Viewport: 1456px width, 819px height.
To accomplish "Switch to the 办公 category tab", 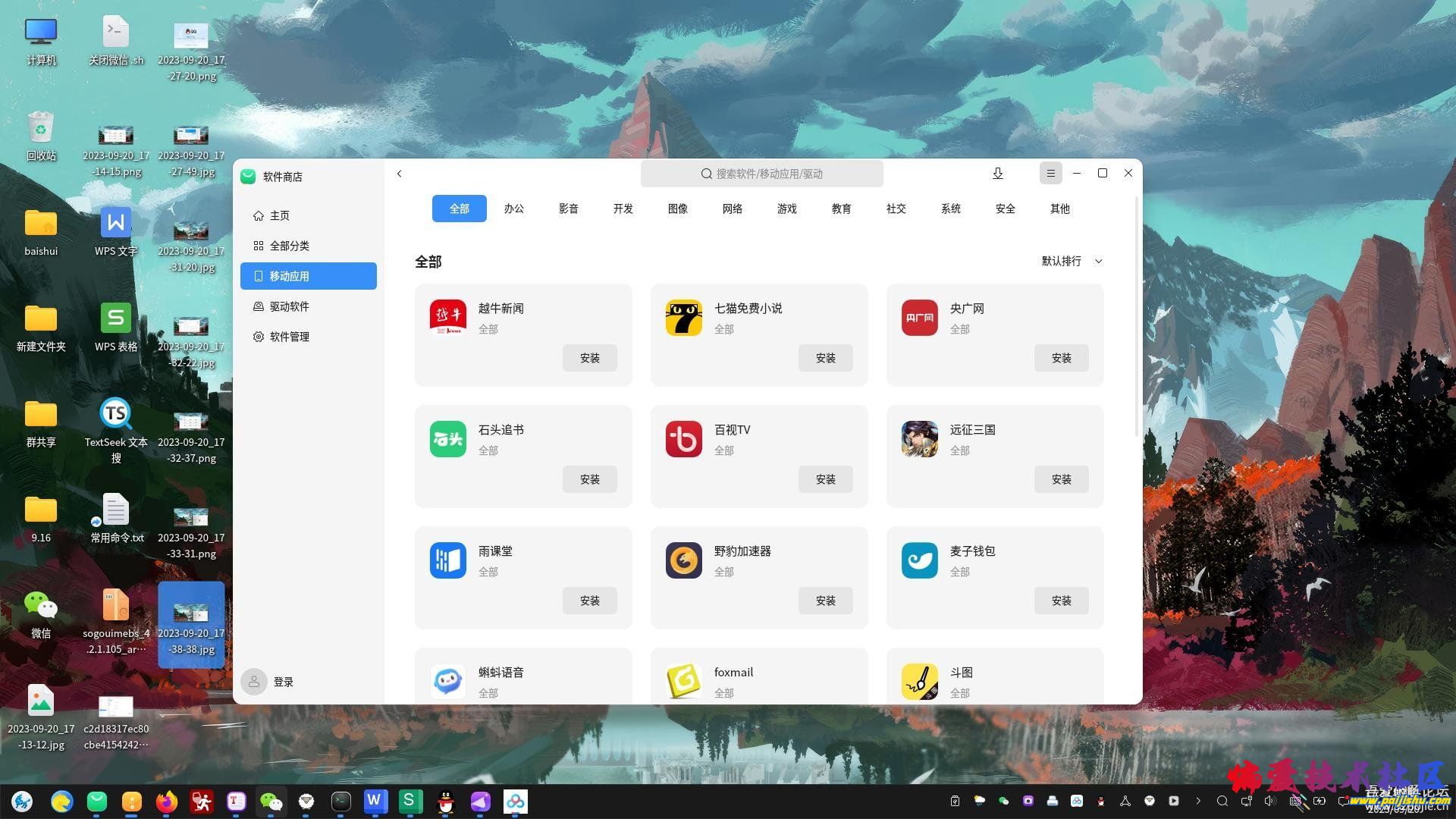I will pyautogui.click(x=513, y=209).
